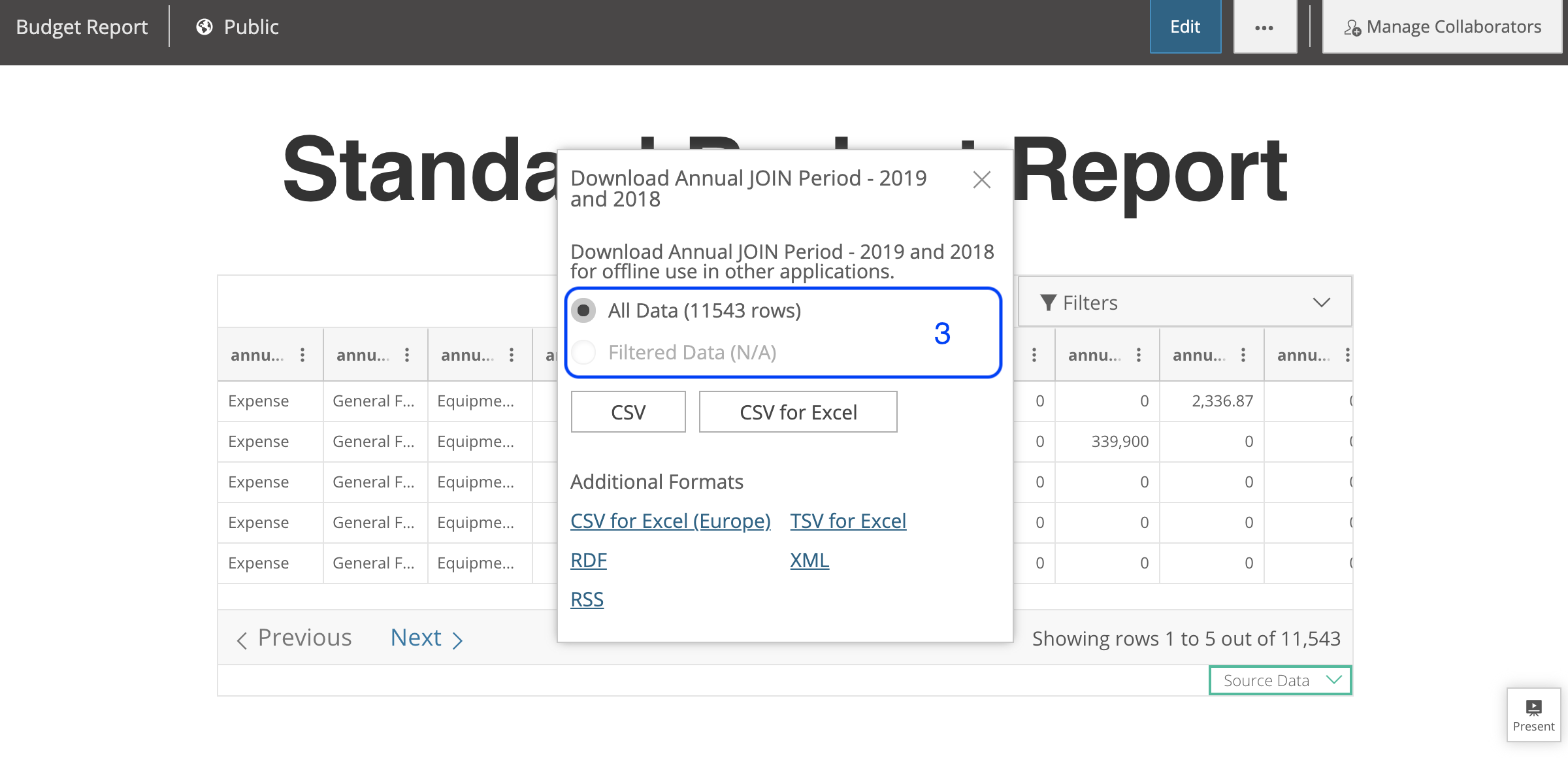The height and width of the screenshot is (758, 1568).
Task: Click the CSV download button
Action: coord(628,412)
